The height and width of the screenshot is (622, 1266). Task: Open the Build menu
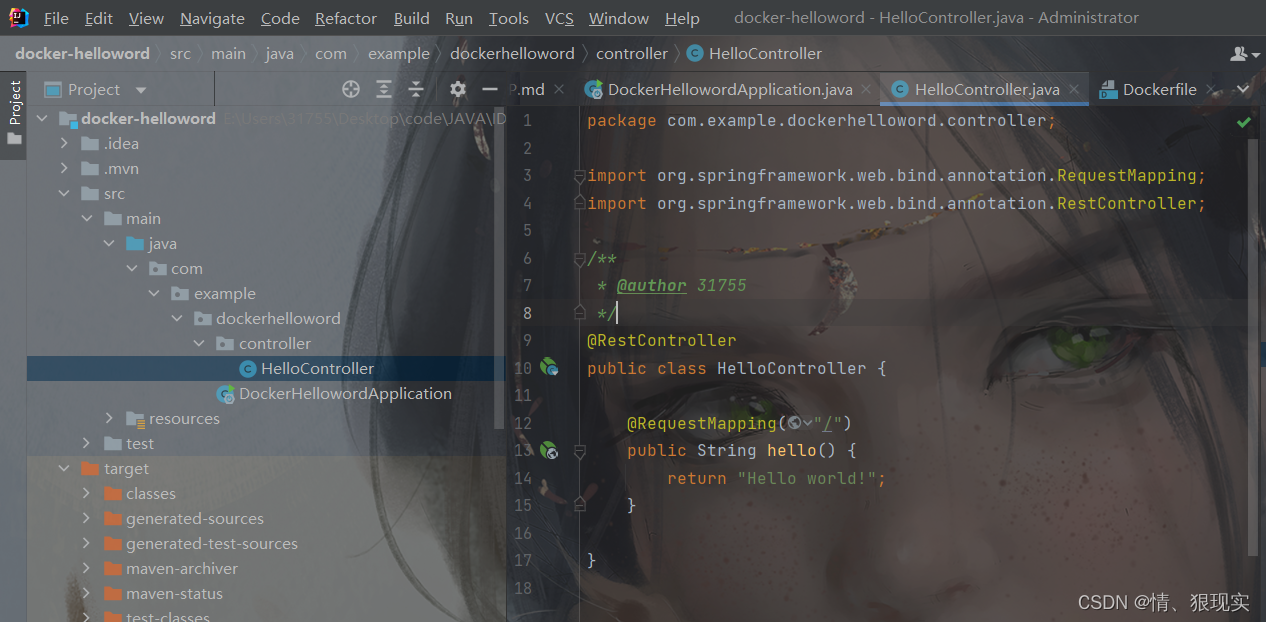point(412,19)
